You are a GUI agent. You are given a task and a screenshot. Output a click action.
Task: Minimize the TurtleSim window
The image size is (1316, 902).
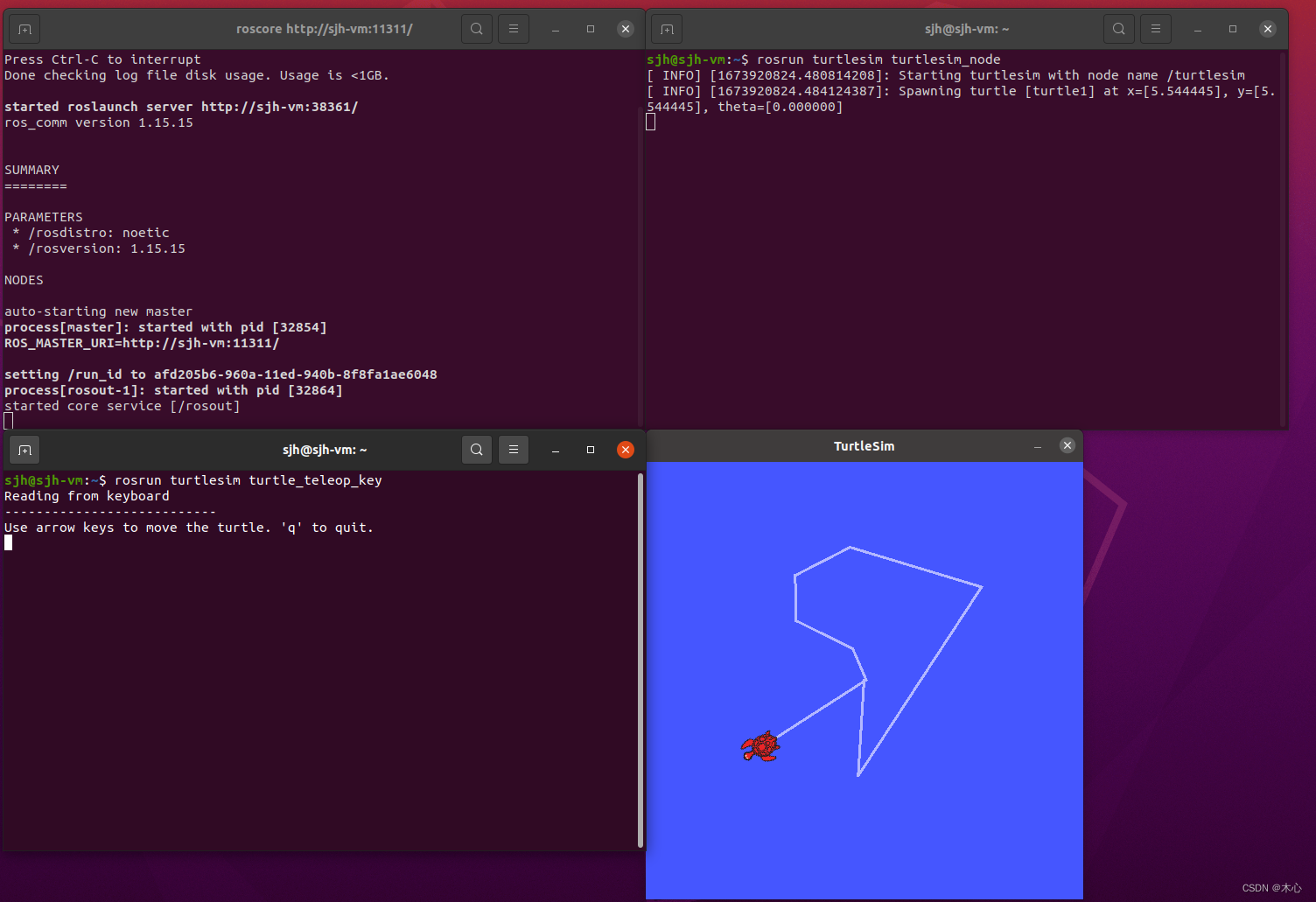point(1038,446)
